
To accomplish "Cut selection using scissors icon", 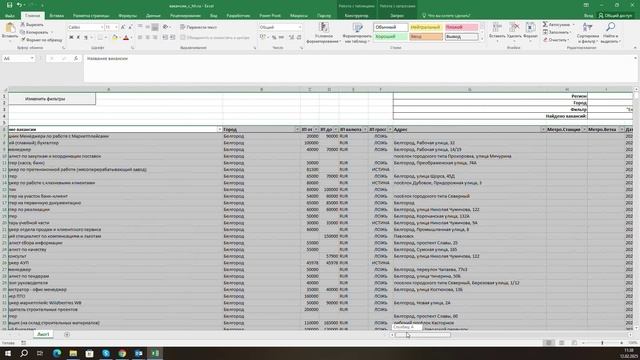I will tap(23, 25).
